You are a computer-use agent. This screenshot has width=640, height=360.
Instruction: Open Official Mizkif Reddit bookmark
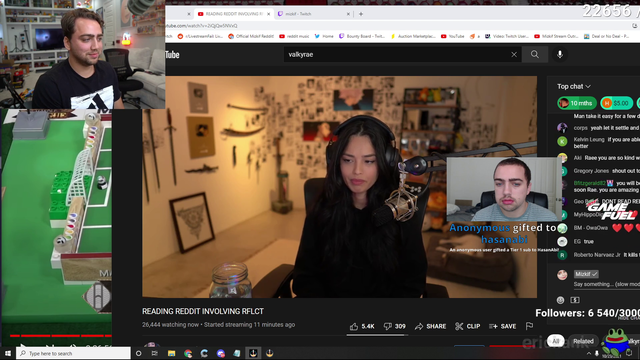click(251, 36)
